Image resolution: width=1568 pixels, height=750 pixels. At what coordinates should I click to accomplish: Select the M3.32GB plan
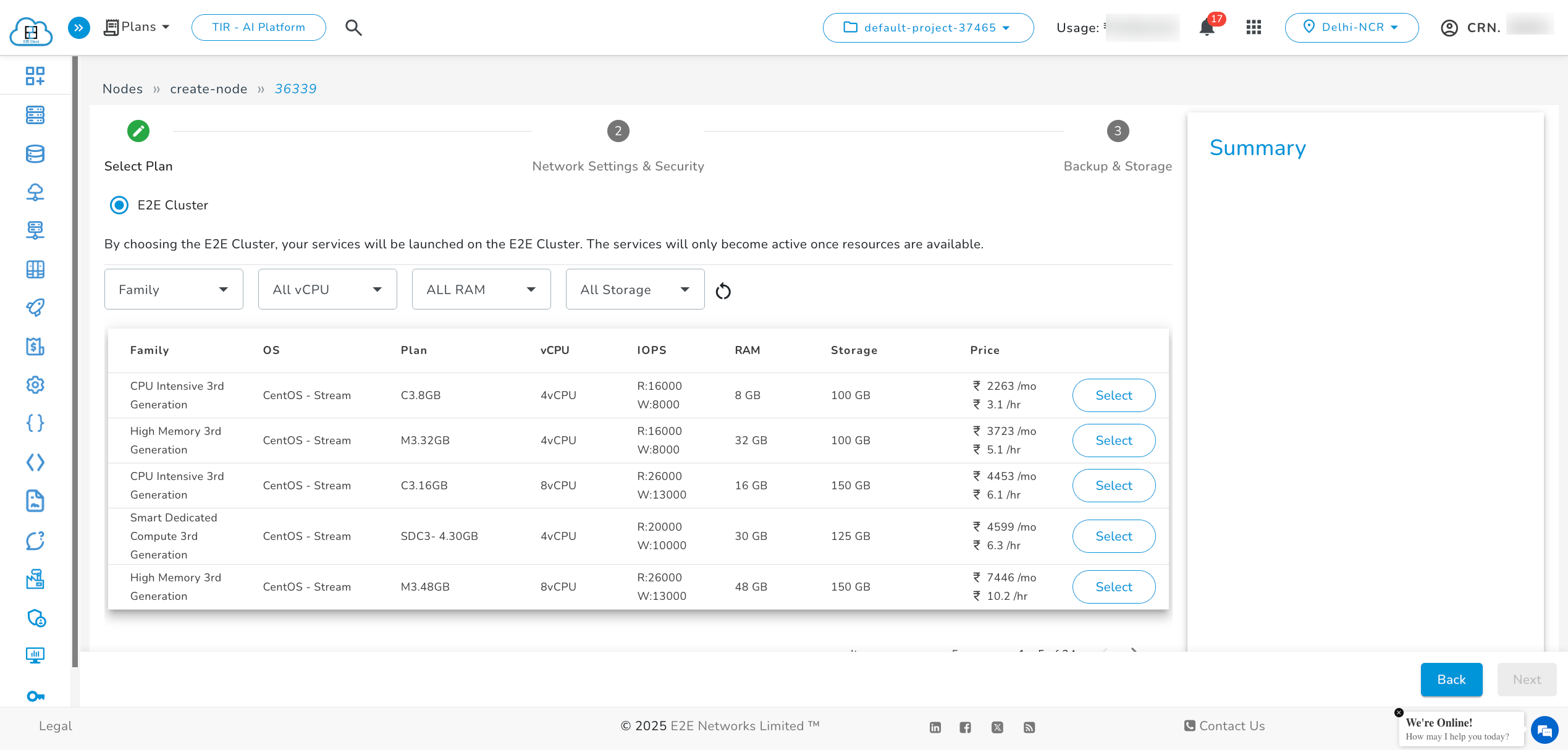(1114, 440)
